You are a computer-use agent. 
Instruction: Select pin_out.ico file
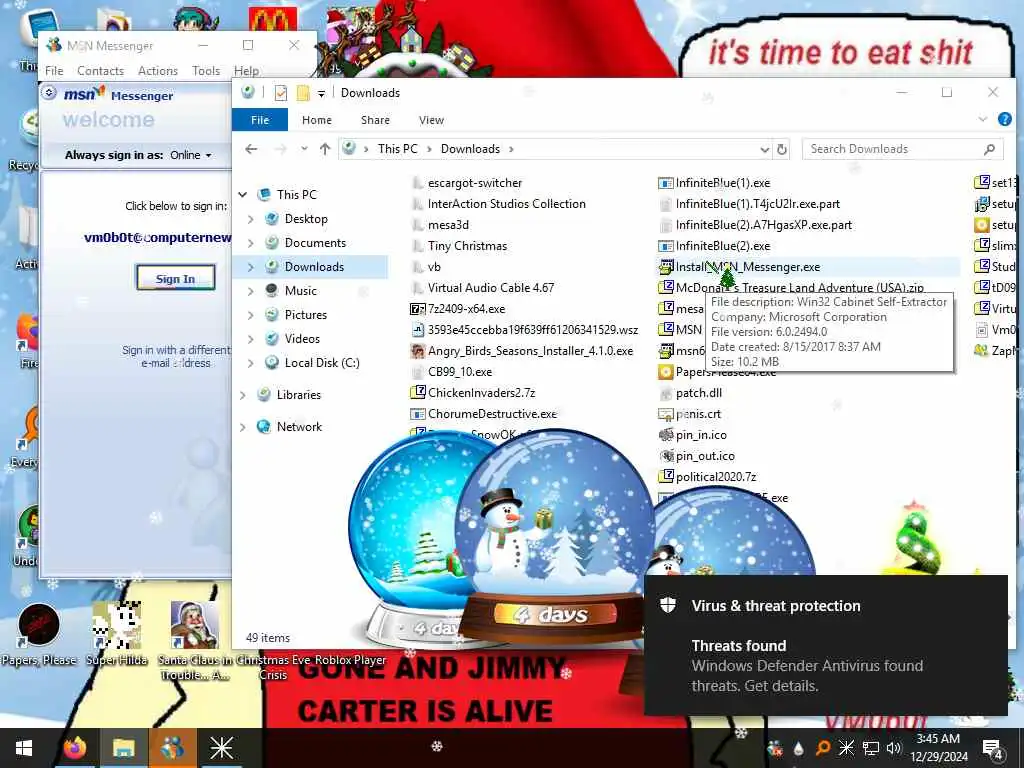tap(696, 456)
